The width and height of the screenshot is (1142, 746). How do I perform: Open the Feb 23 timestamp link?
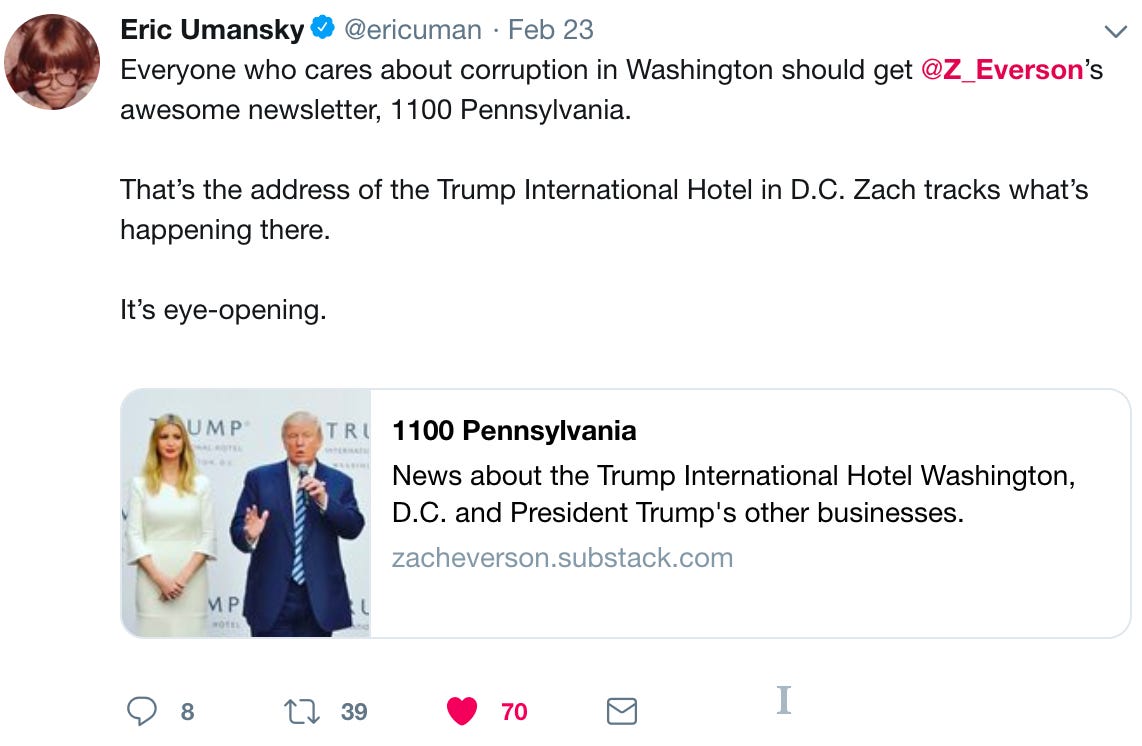click(551, 30)
